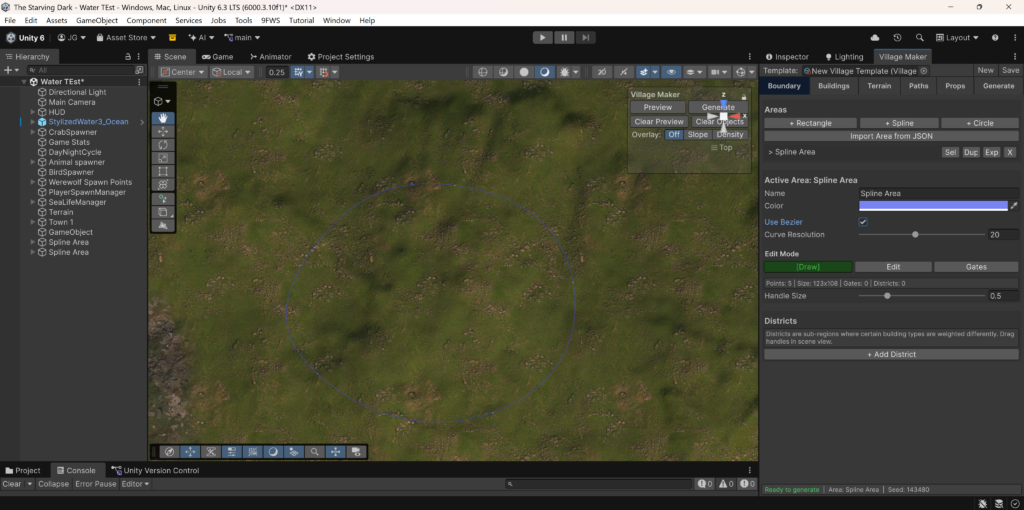The height and width of the screenshot is (510, 1024).
Task: Click the color eyedropper icon
Action: click(1014, 206)
